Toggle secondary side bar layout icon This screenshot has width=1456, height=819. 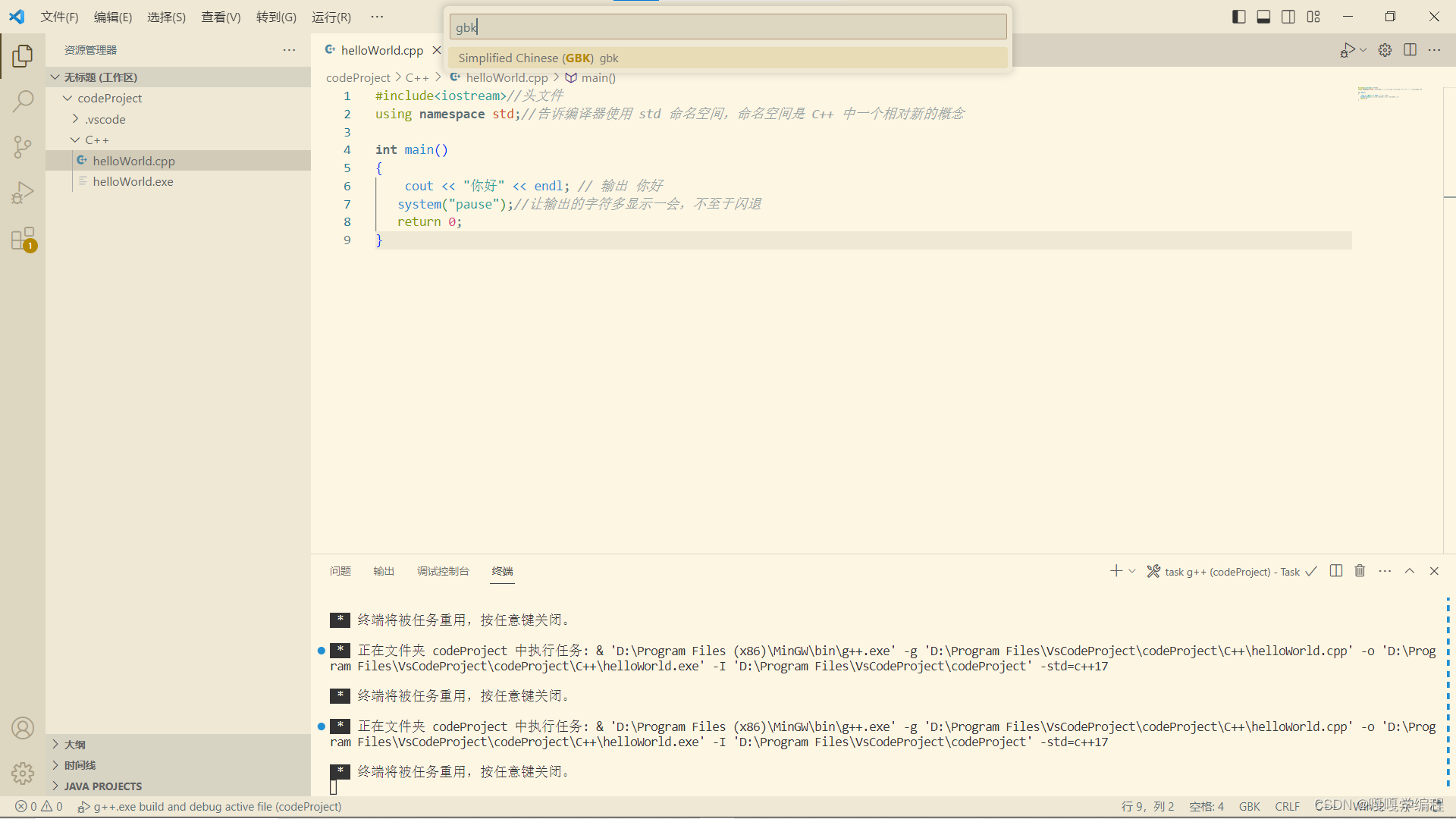1288,17
